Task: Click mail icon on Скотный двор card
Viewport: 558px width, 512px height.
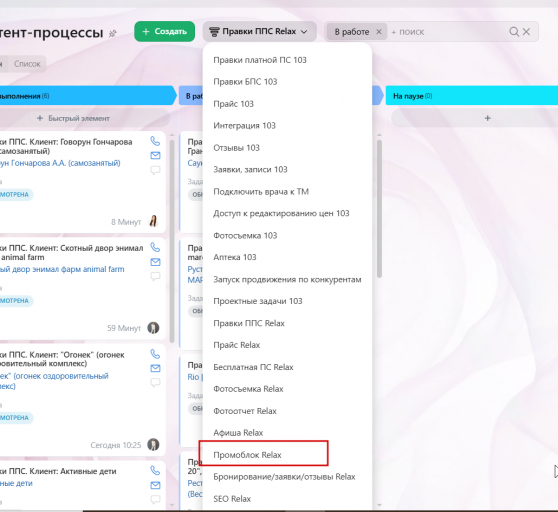Action: [155, 262]
